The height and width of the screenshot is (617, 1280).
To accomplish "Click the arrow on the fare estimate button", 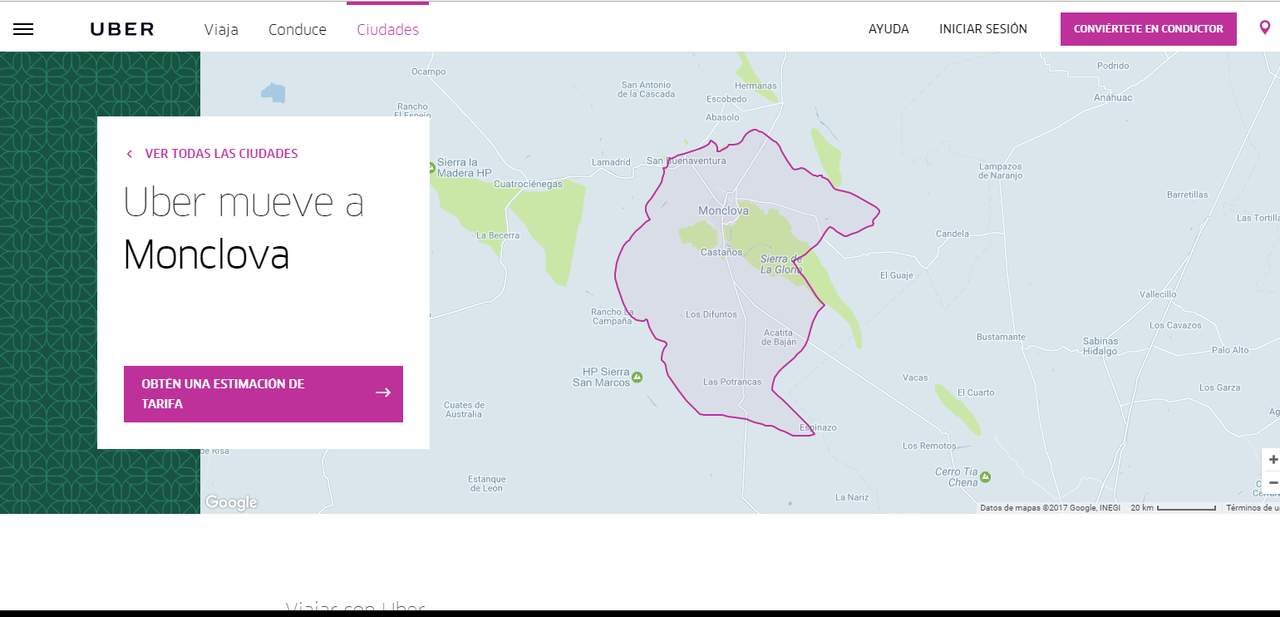I will tap(383, 393).
